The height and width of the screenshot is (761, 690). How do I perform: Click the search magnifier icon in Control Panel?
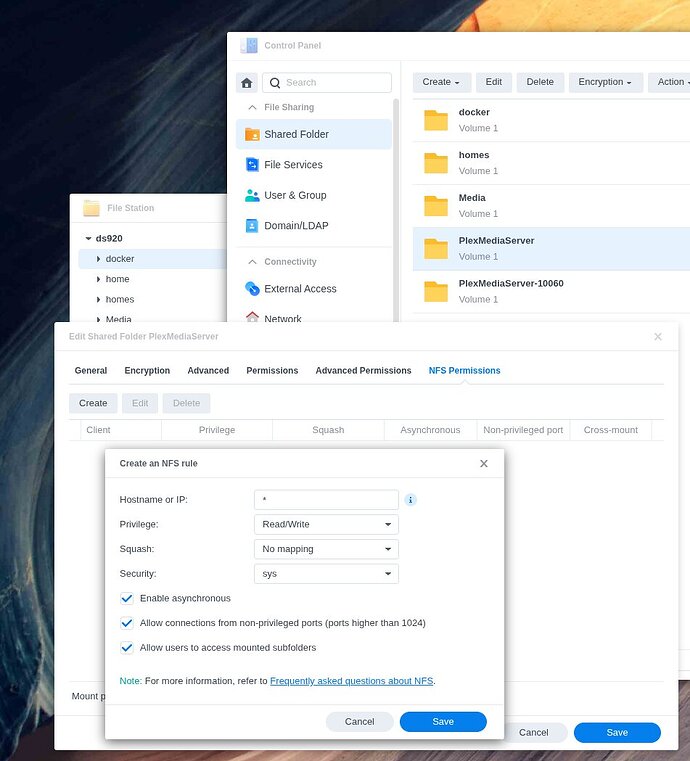(275, 83)
